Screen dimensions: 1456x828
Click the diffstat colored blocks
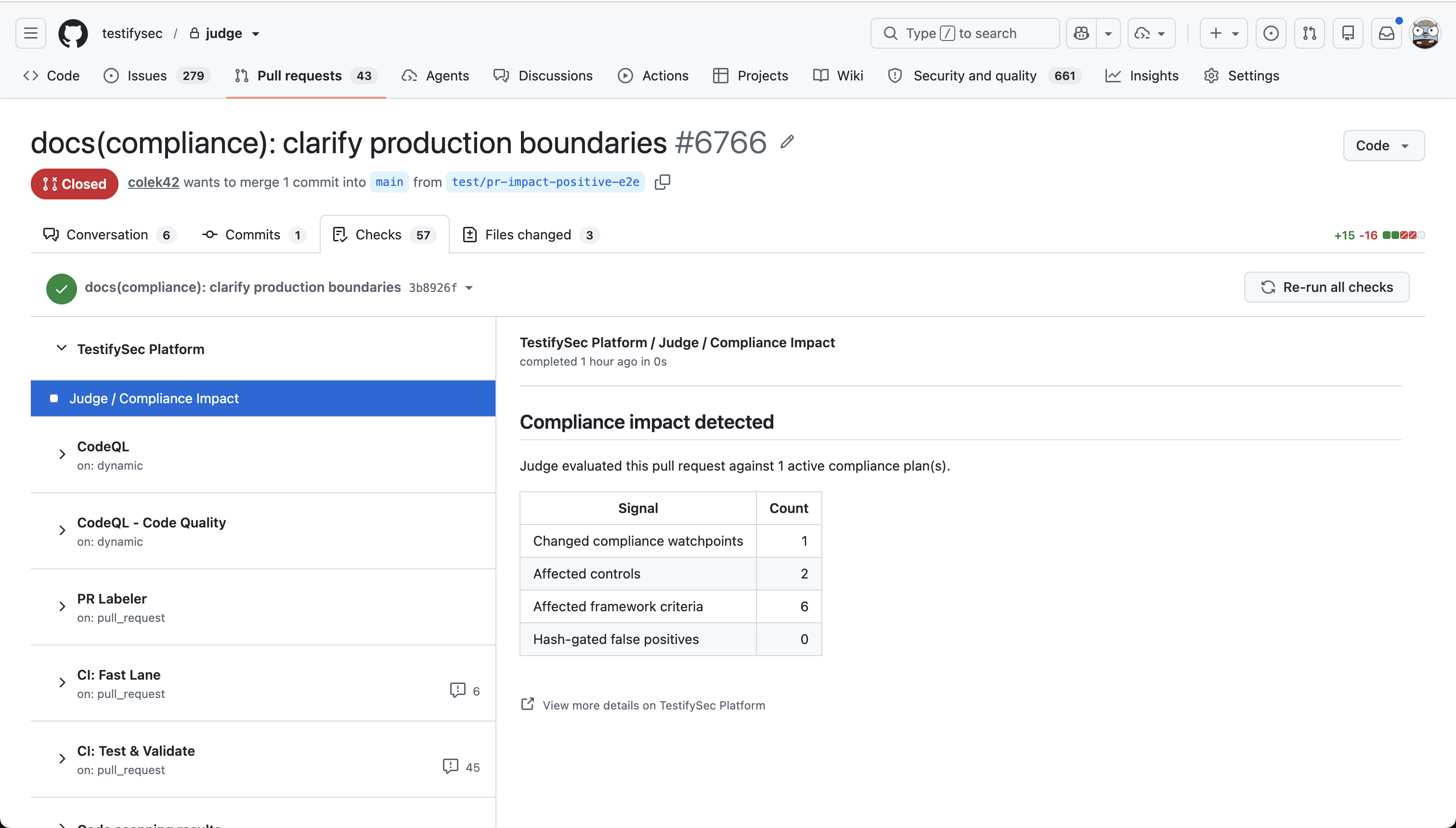pyautogui.click(x=1403, y=235)
